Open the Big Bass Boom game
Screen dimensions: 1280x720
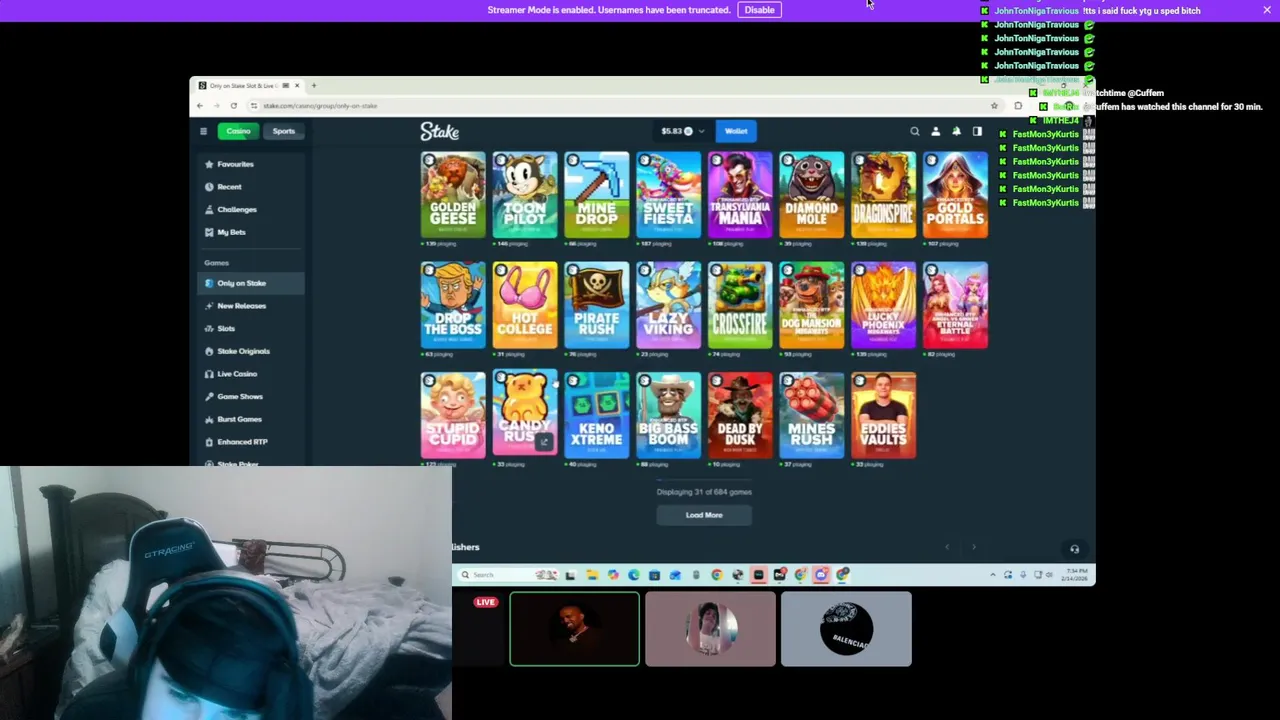coord(669,415)
